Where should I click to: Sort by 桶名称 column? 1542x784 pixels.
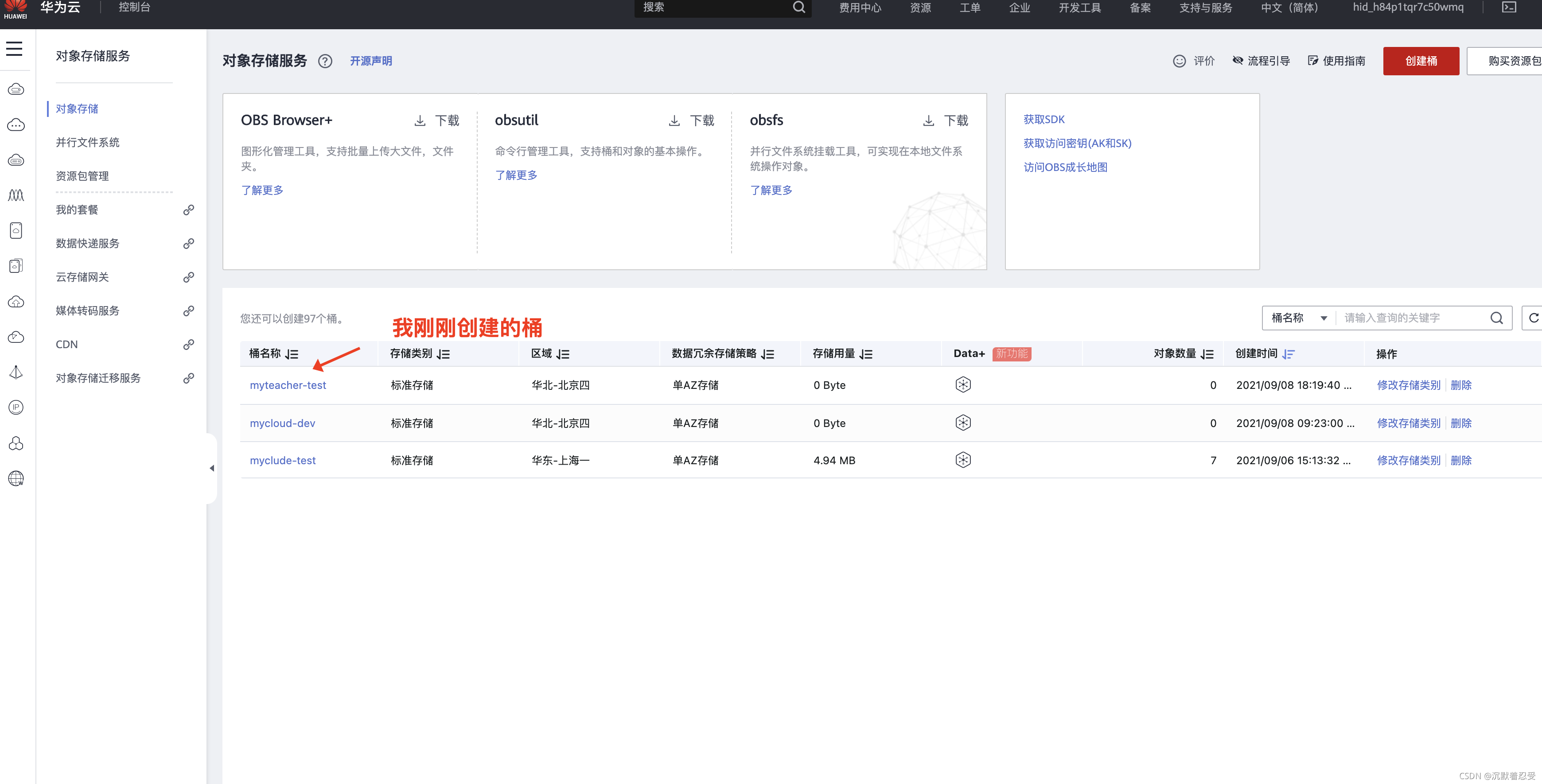pos(292,354)
